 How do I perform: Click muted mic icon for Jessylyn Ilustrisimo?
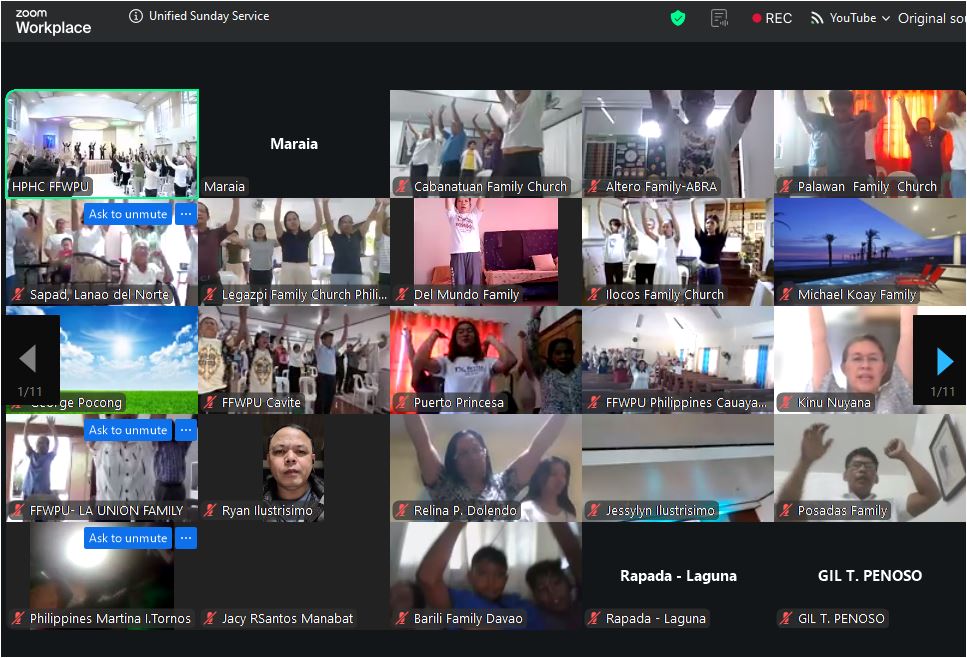pyautogui.click(x=593, y=511)
